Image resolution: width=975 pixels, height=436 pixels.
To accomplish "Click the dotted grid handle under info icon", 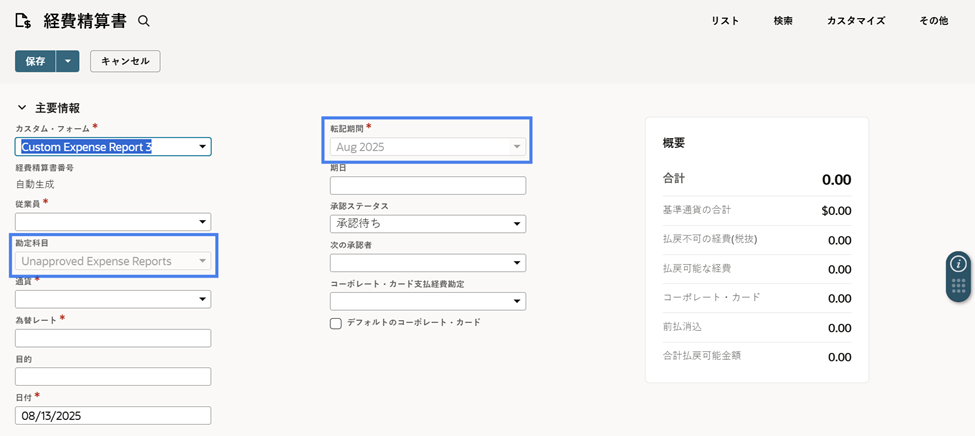I will pyautogui.click(x=958, y=286).
